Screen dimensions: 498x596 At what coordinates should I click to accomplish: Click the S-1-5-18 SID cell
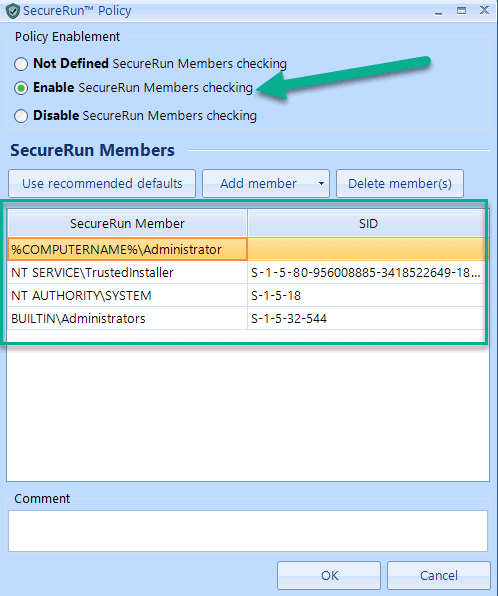point(368,295)
